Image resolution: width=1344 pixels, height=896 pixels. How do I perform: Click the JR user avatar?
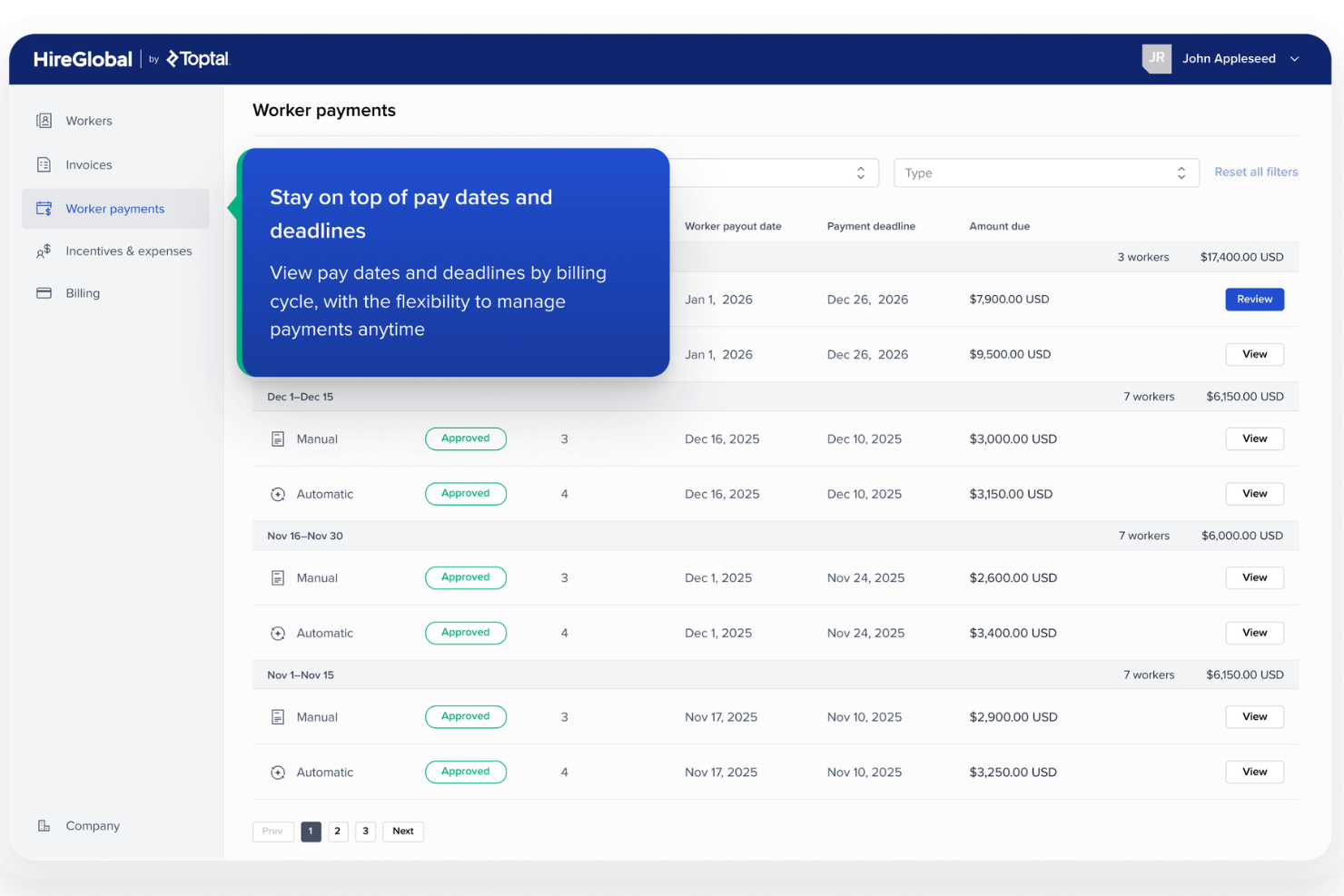1156,58
